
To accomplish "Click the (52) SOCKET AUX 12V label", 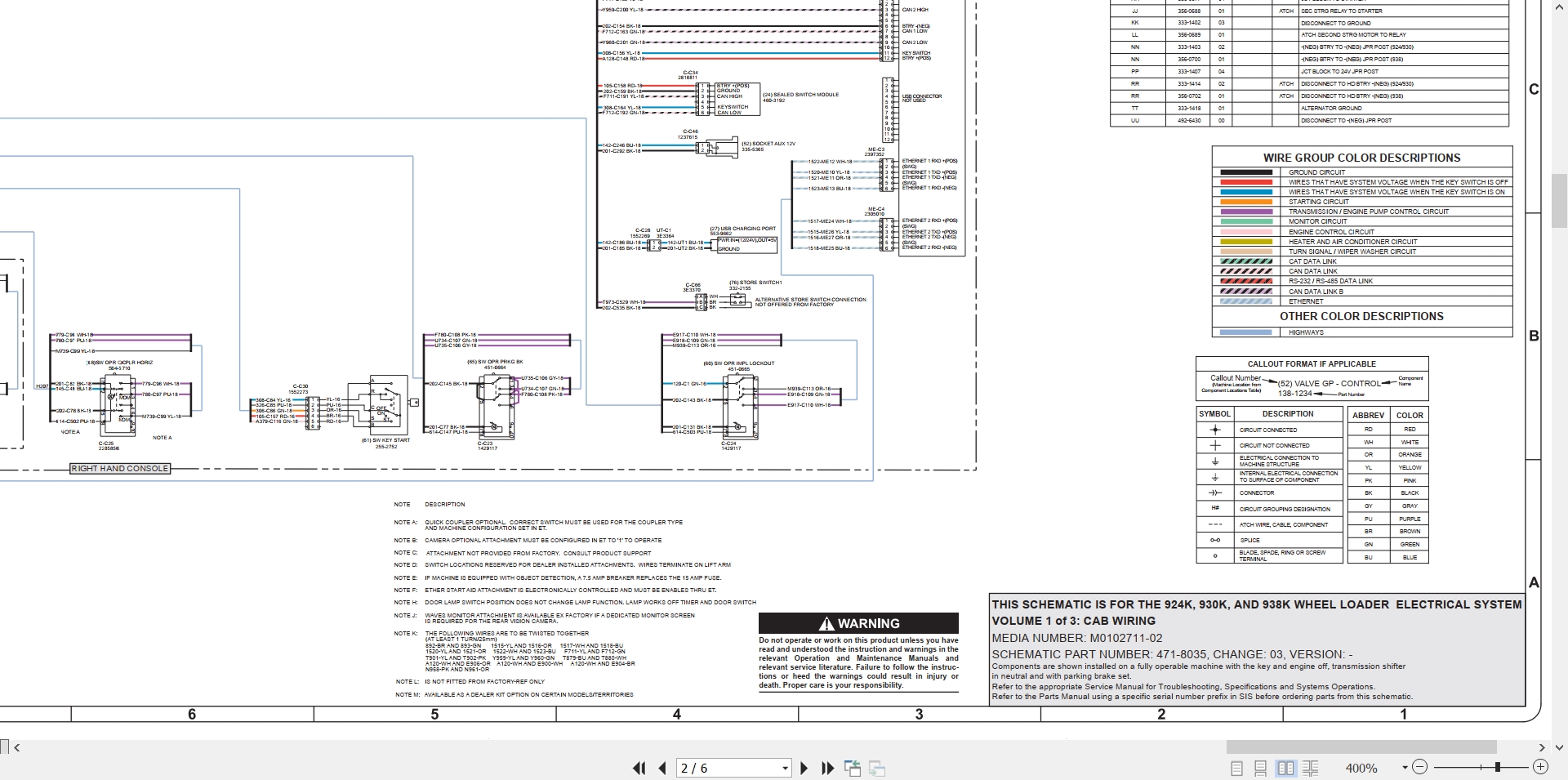I will pos(768,144).
